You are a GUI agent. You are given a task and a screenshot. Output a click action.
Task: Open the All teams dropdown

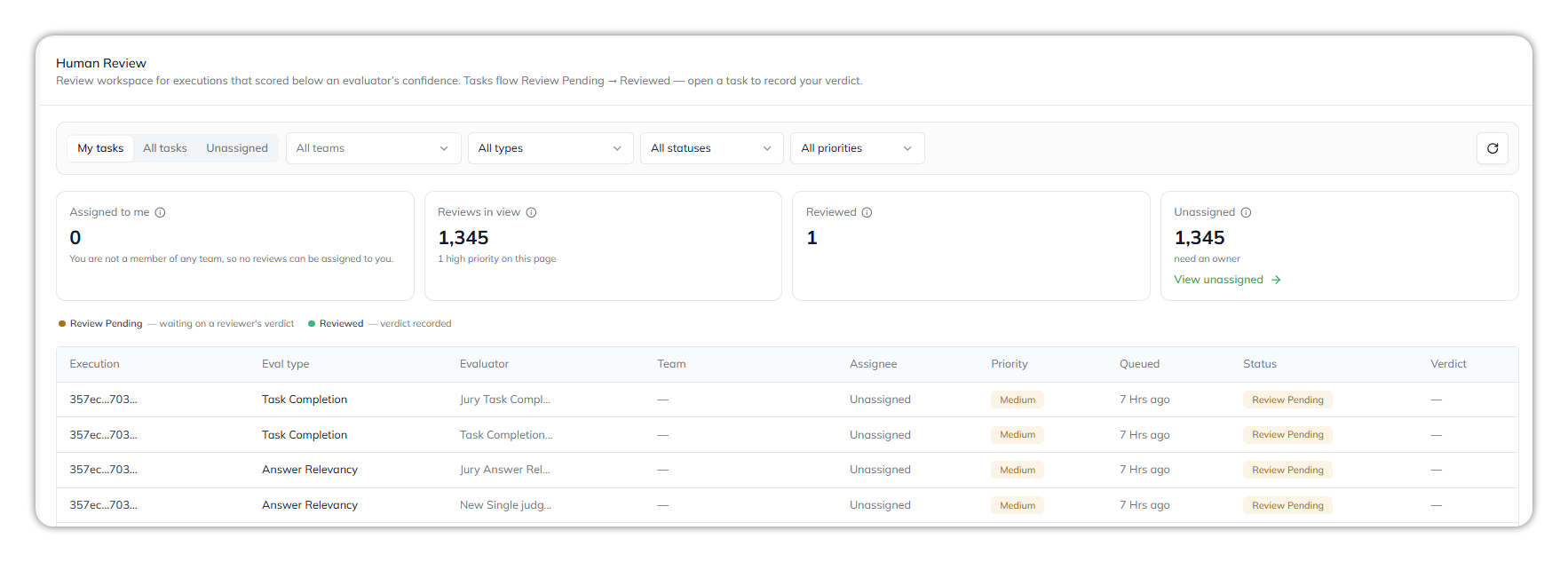373,148
